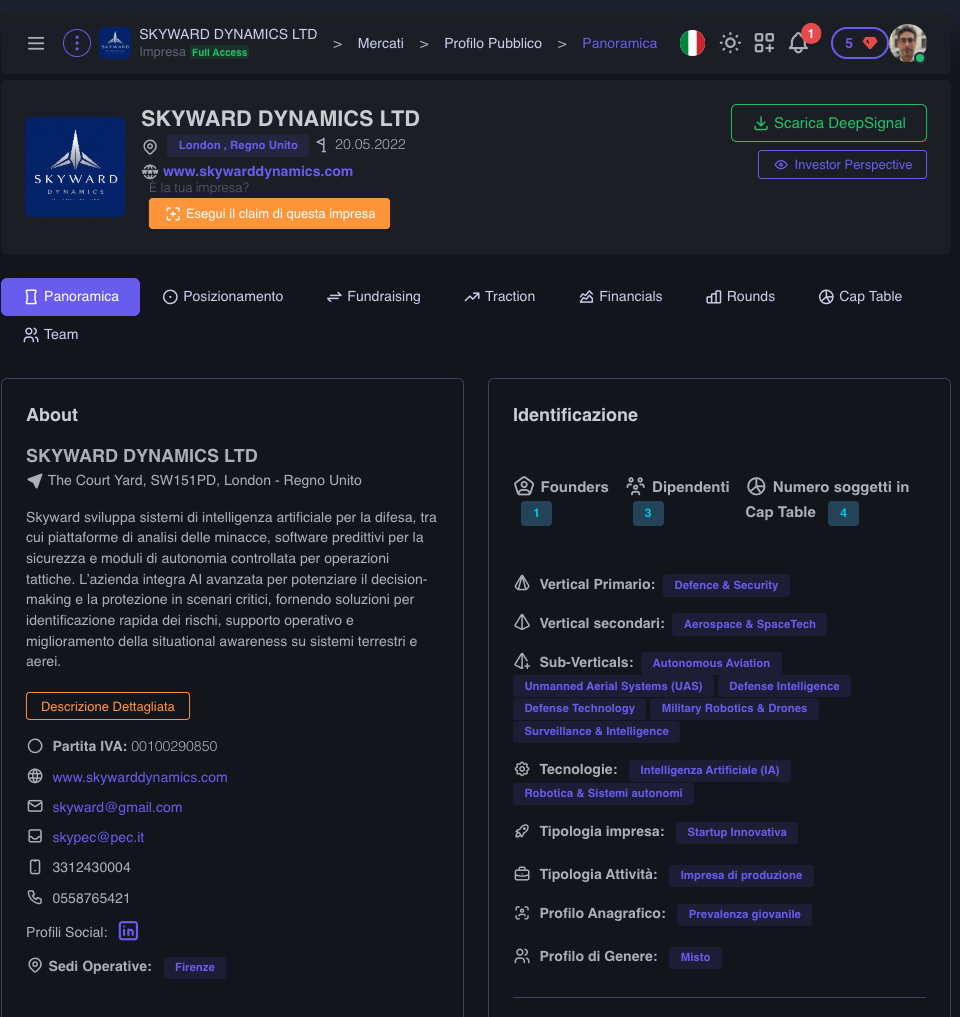960x1017 pixels.
Task: Go to Profilo Pubblico breadcrumb
Action: tap(492, 43)
